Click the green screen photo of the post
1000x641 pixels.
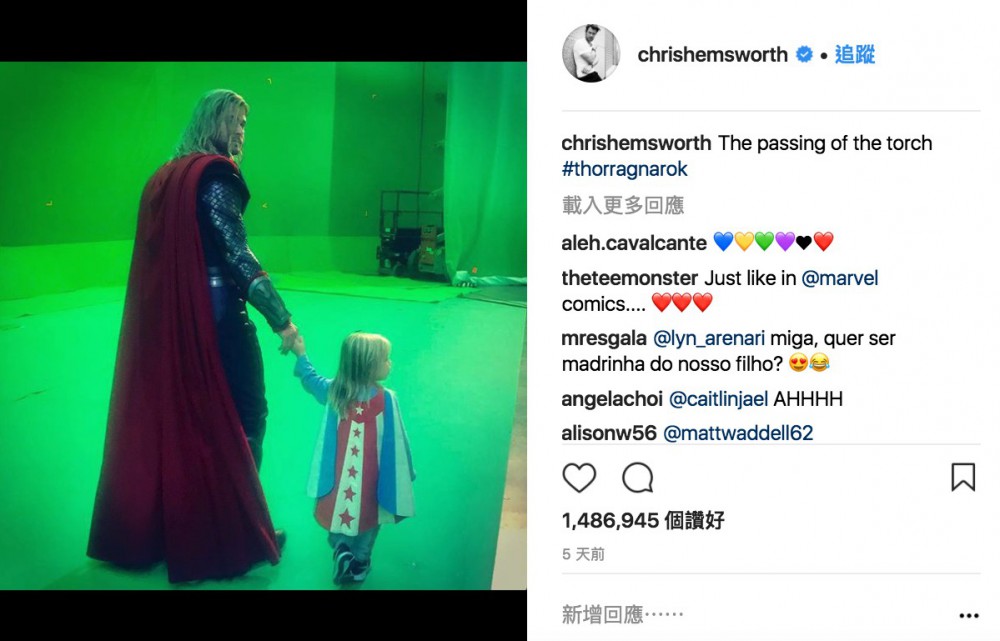click(x=263, y=325)
